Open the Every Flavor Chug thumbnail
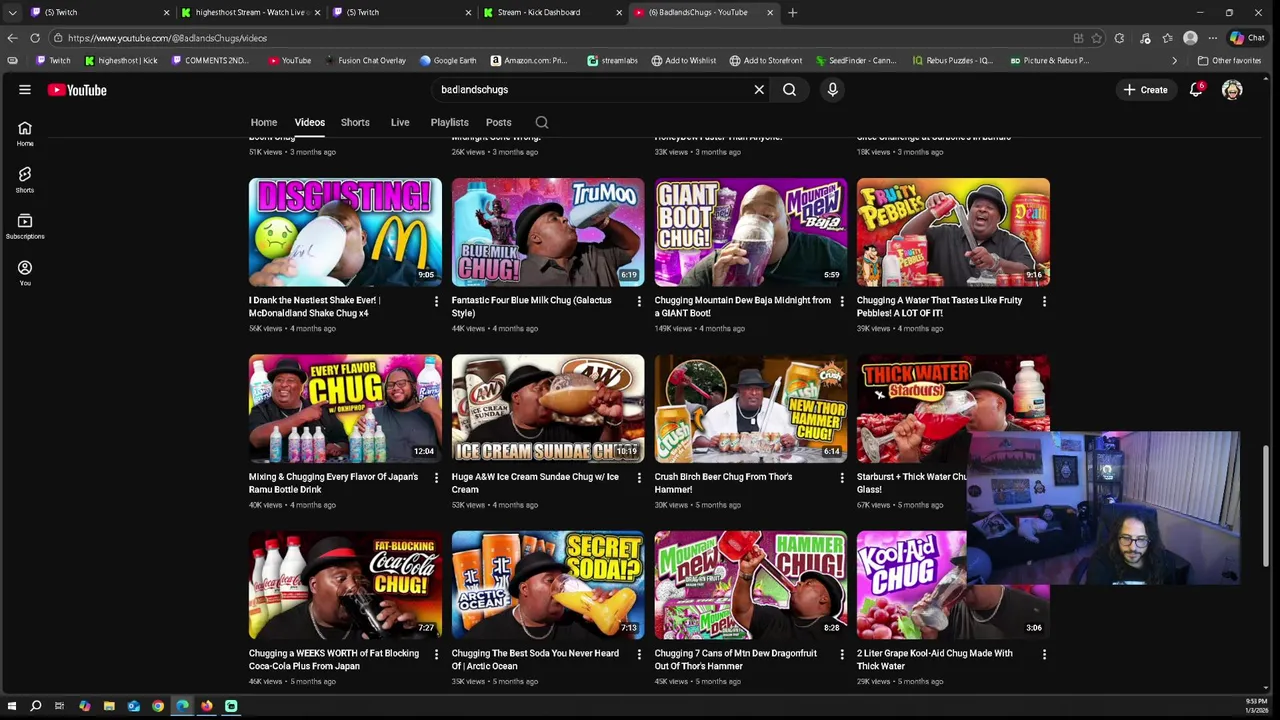 [345, 408]
